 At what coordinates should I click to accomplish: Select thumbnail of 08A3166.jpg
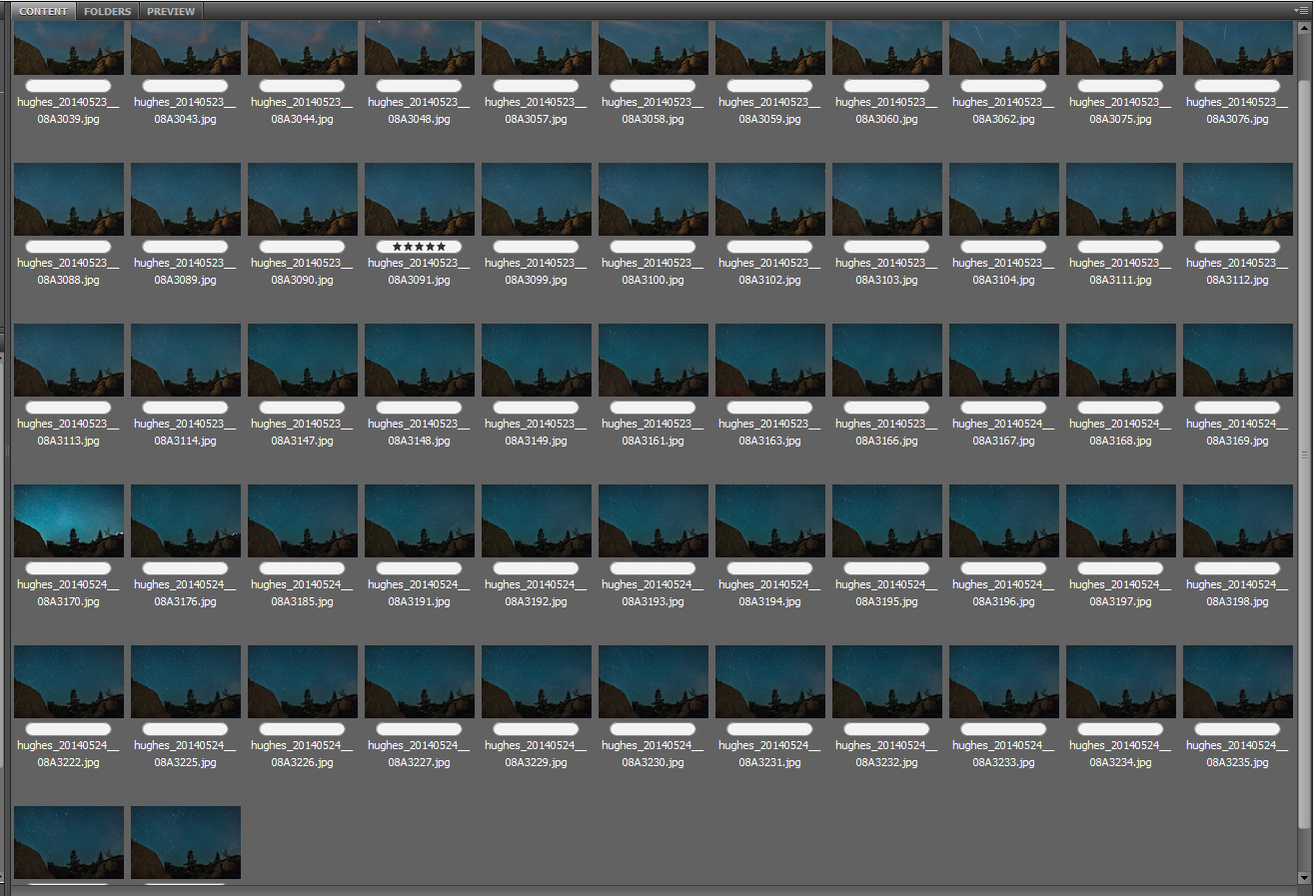click(x=887, y=360)
